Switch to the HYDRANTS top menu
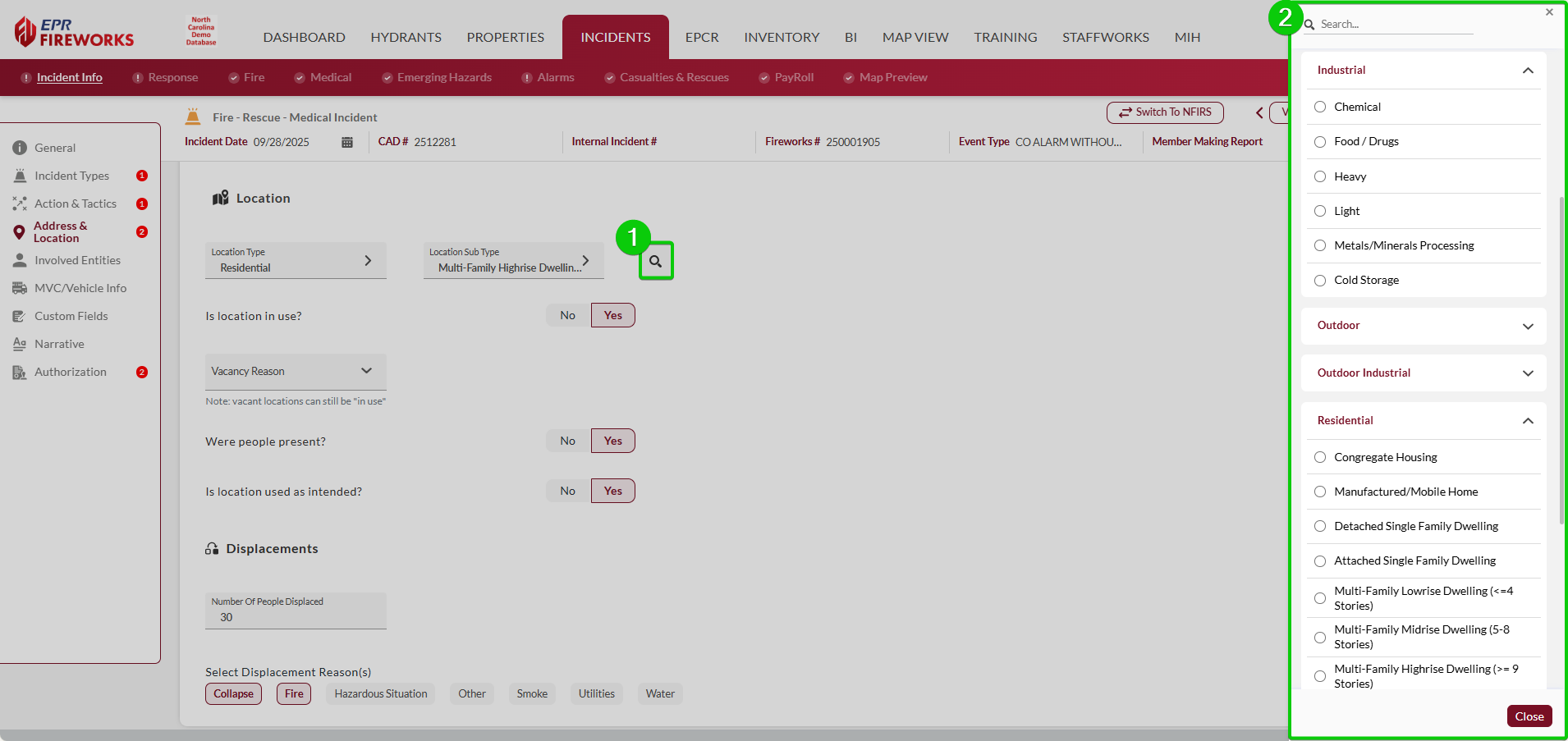1568x741 pixels. (x=406, y=37)
